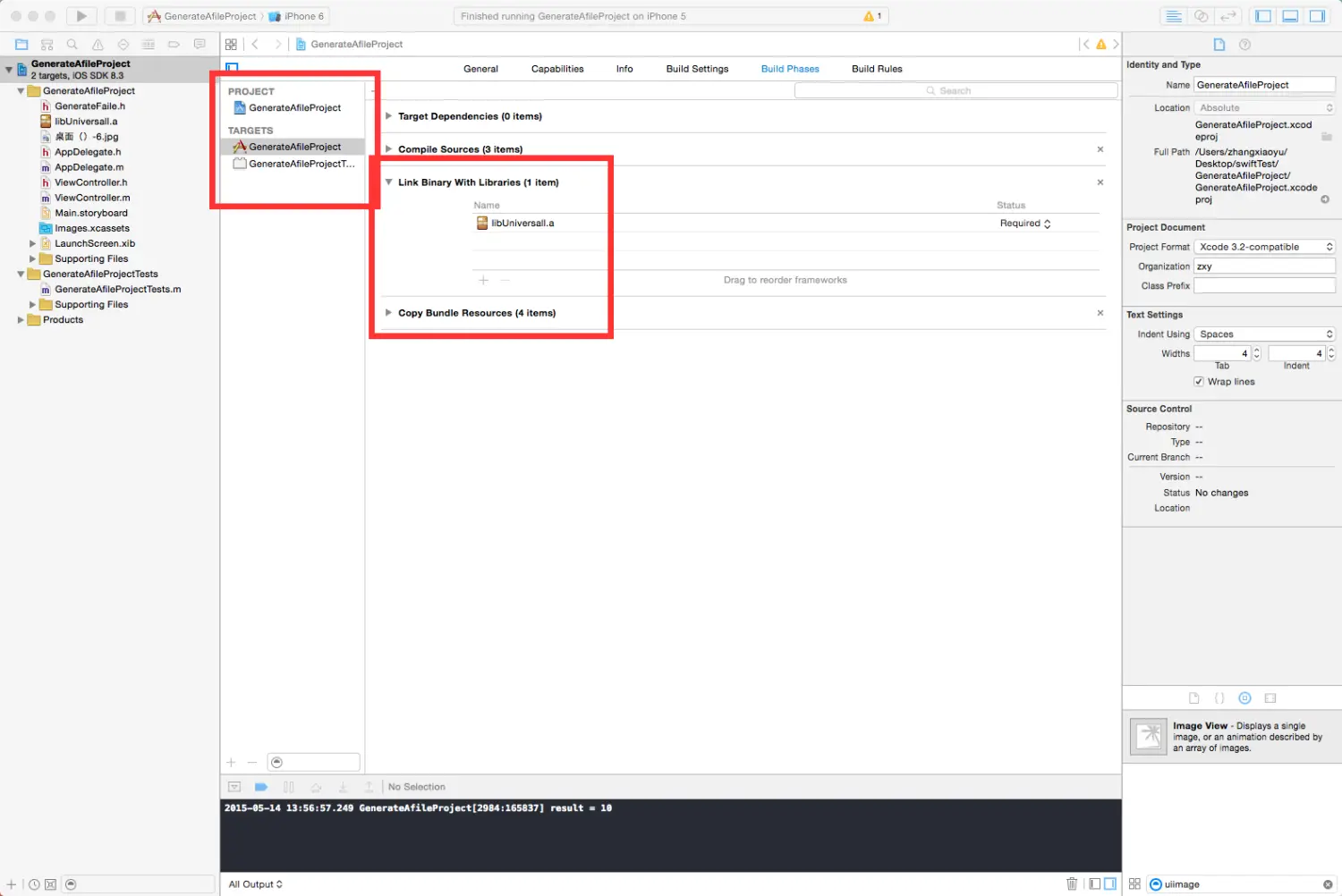This screenshot has width=1342, height=896.
Task: Switch to the Build Settings tab
Action: 697,69
